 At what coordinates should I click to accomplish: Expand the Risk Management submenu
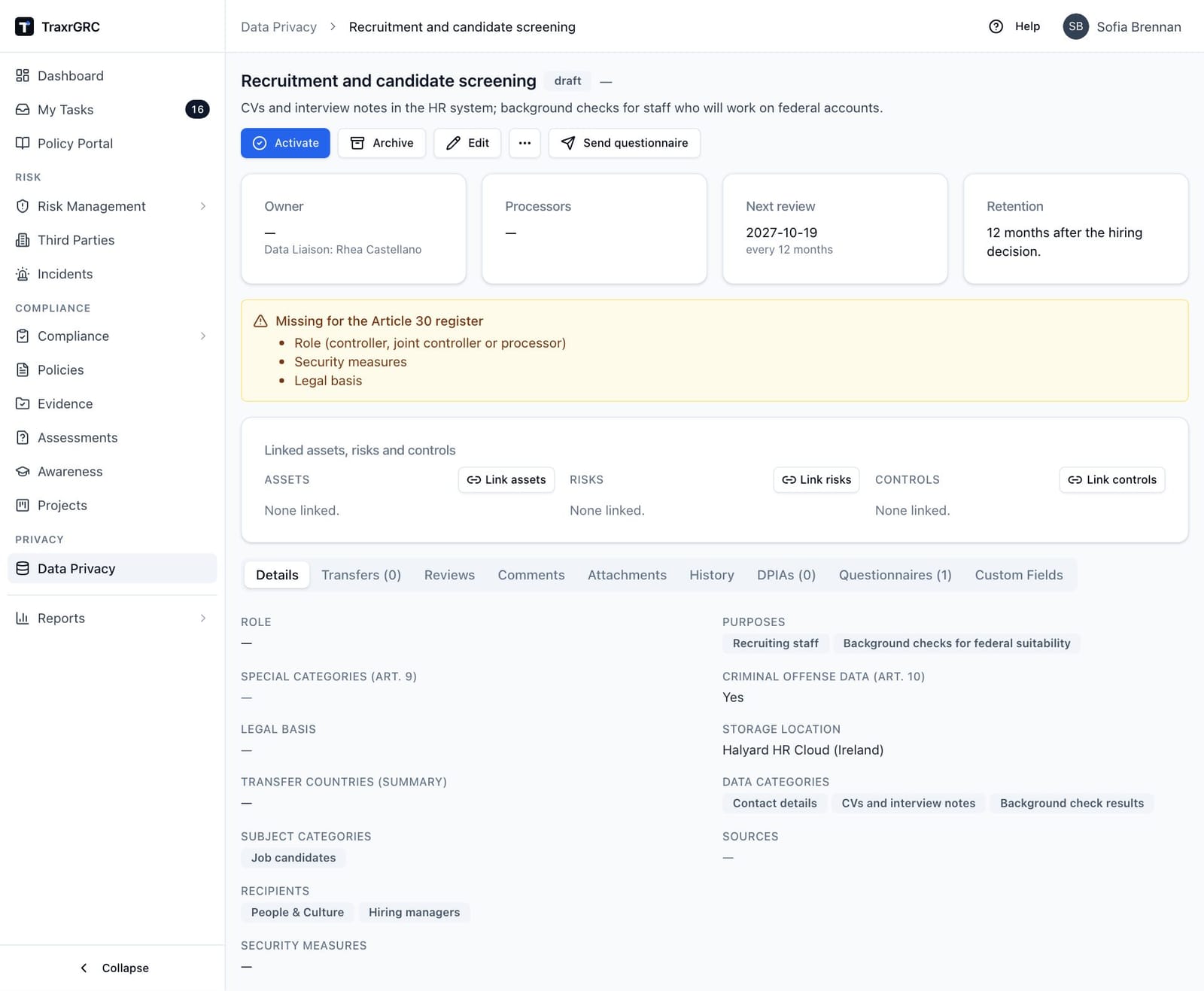(203, 206)
